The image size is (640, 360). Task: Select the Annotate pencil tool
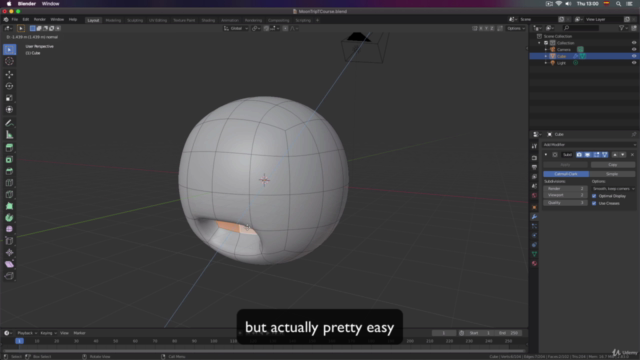click(9, 123)
